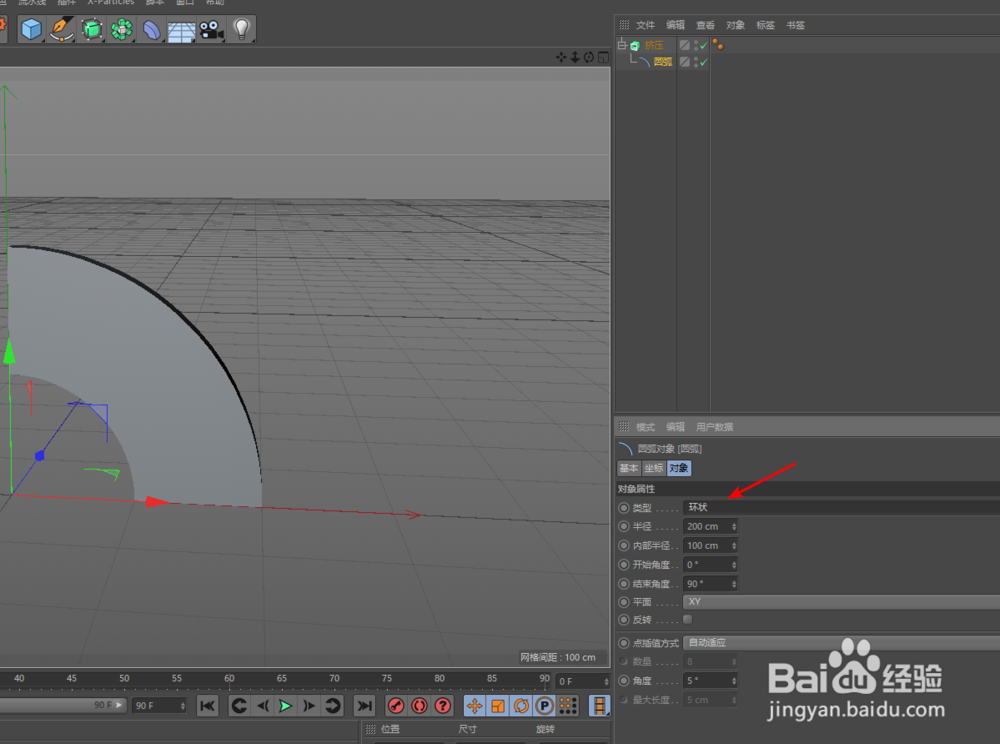Click the Phong tag on 挤压
This screenshot has height=744, width=1000.
pos(718,45)
